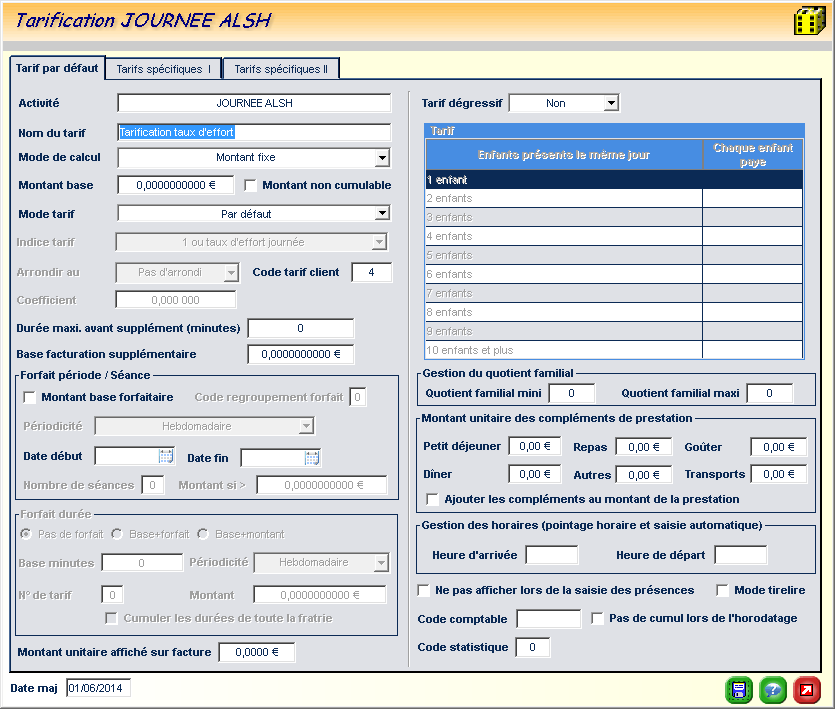Select the '1 enfant' row in Tarif table
The image size is (835, 709).
click(563, 180)
